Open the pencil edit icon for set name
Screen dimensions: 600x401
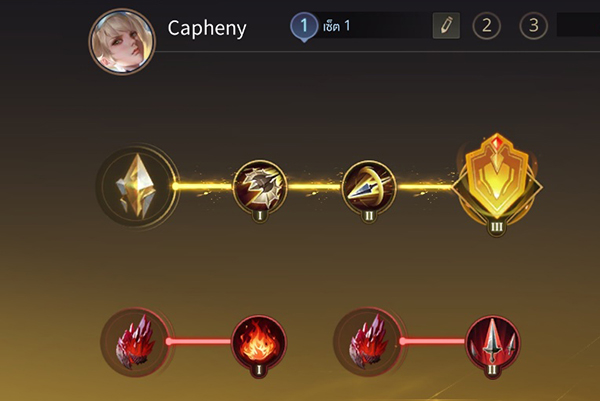(446, 26)
